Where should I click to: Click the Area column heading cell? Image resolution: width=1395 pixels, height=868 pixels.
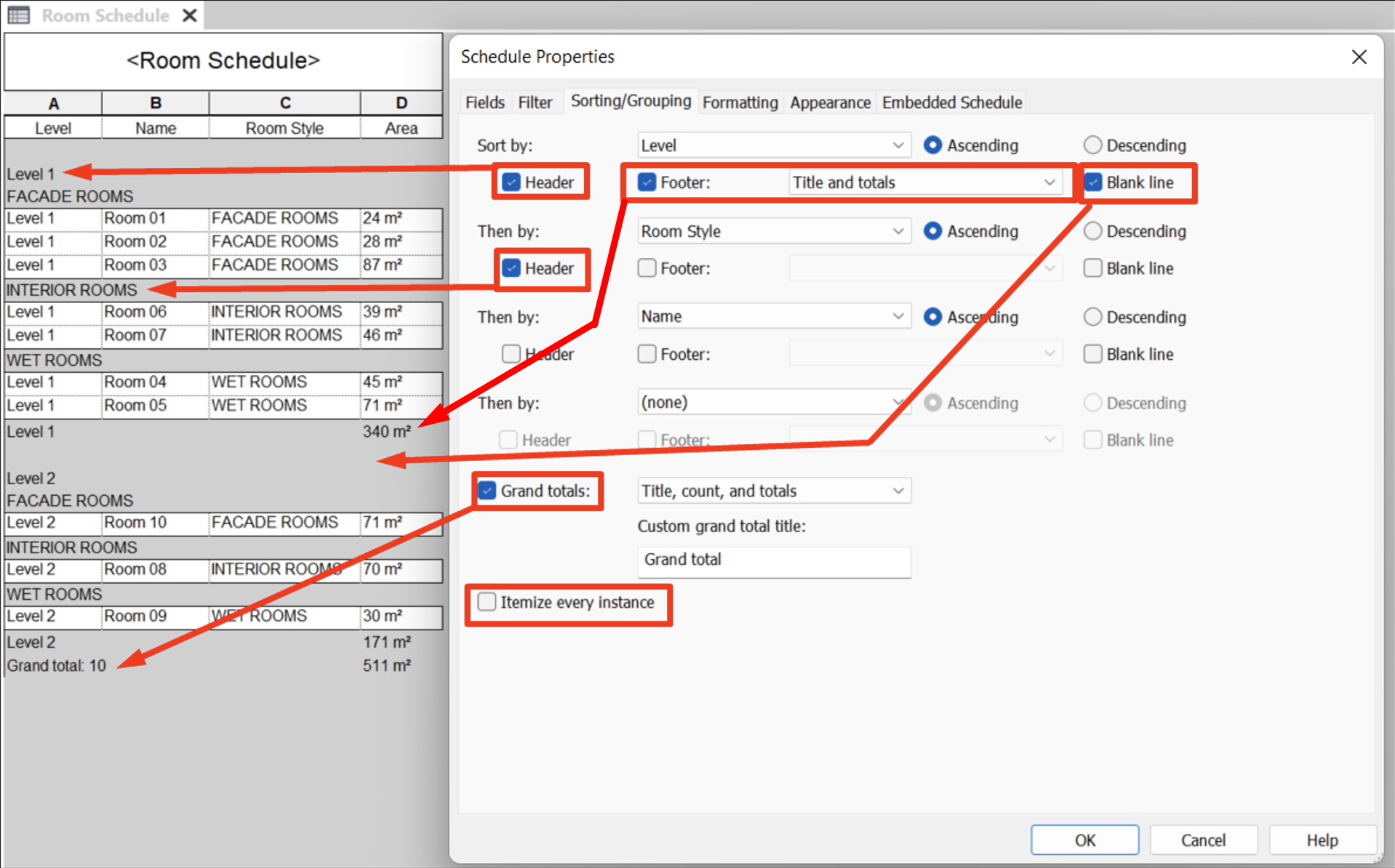point(401,129)
